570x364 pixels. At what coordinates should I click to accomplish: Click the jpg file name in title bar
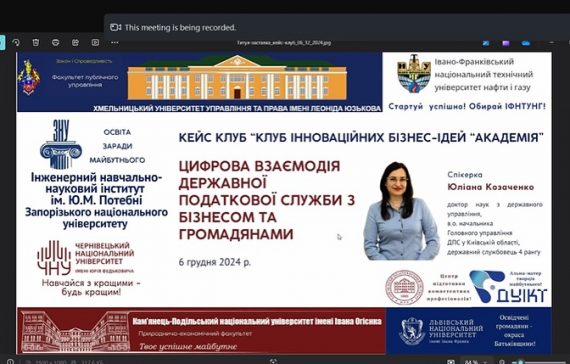[284, 43]
